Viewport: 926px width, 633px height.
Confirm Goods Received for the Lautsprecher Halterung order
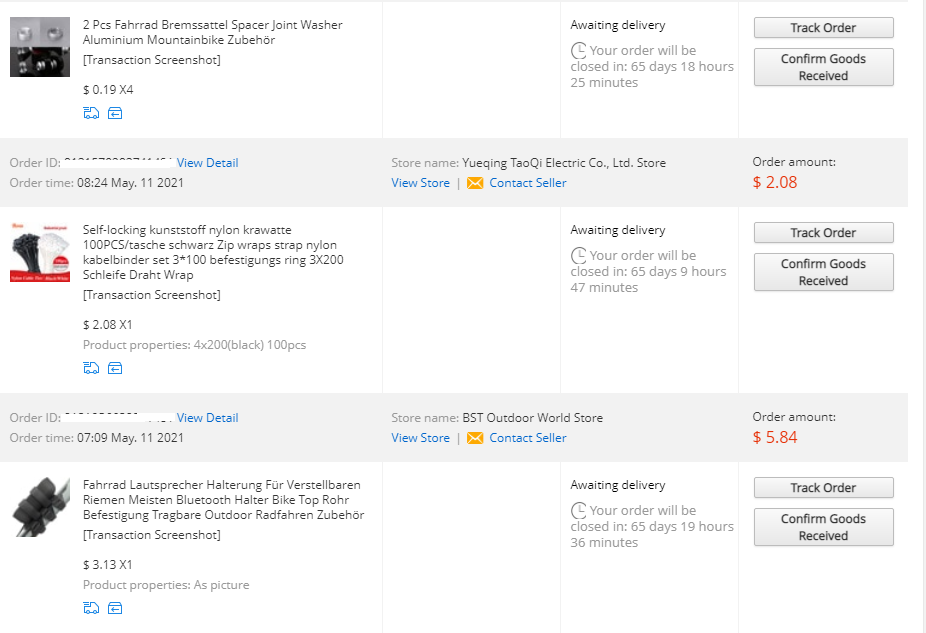tap(823, 527)
